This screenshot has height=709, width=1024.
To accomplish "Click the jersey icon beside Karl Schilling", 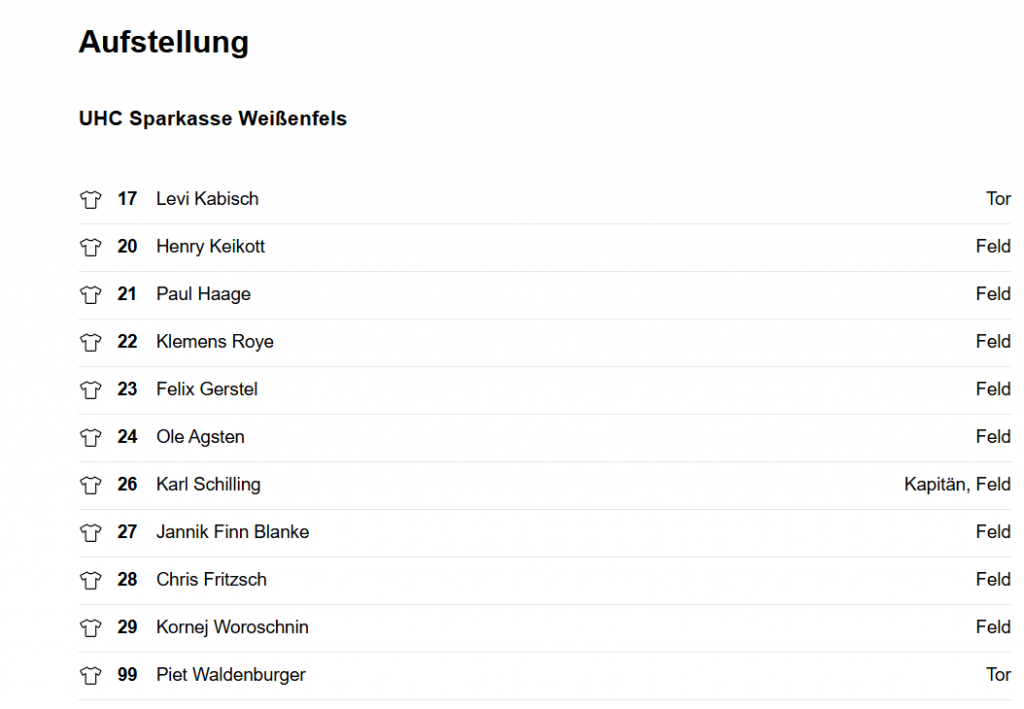I will point(91,485).
